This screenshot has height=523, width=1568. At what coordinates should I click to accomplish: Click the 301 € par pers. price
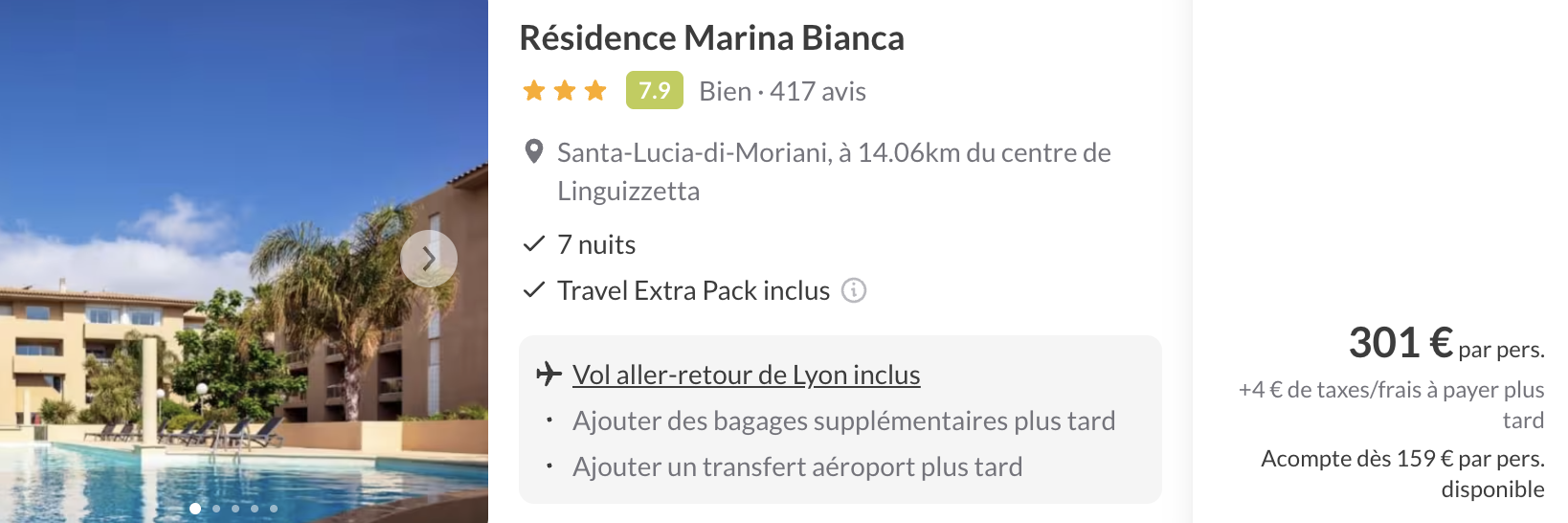click(1446, 343)
